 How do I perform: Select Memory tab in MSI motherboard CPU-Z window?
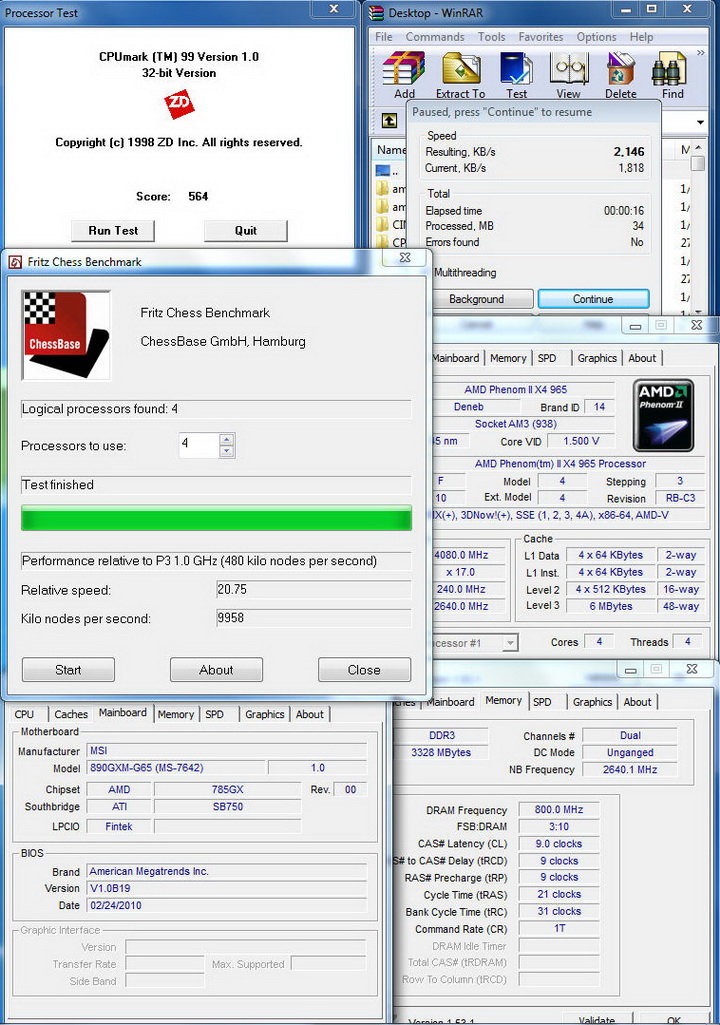pos(176,714)
